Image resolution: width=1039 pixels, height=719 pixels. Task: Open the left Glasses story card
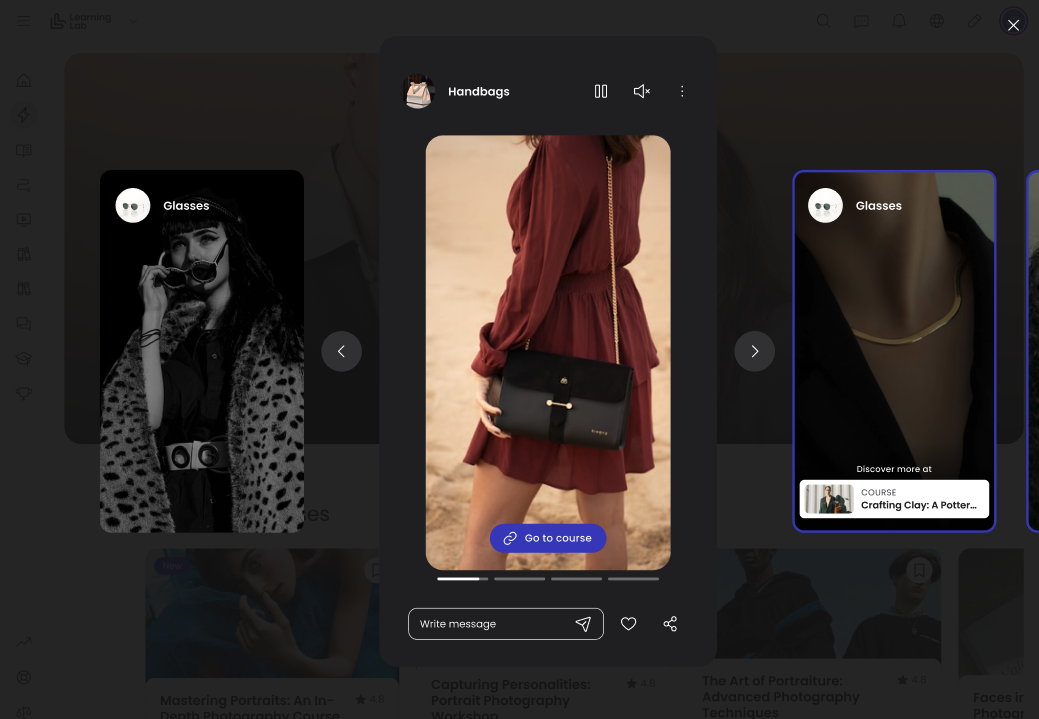coord(202,351)
